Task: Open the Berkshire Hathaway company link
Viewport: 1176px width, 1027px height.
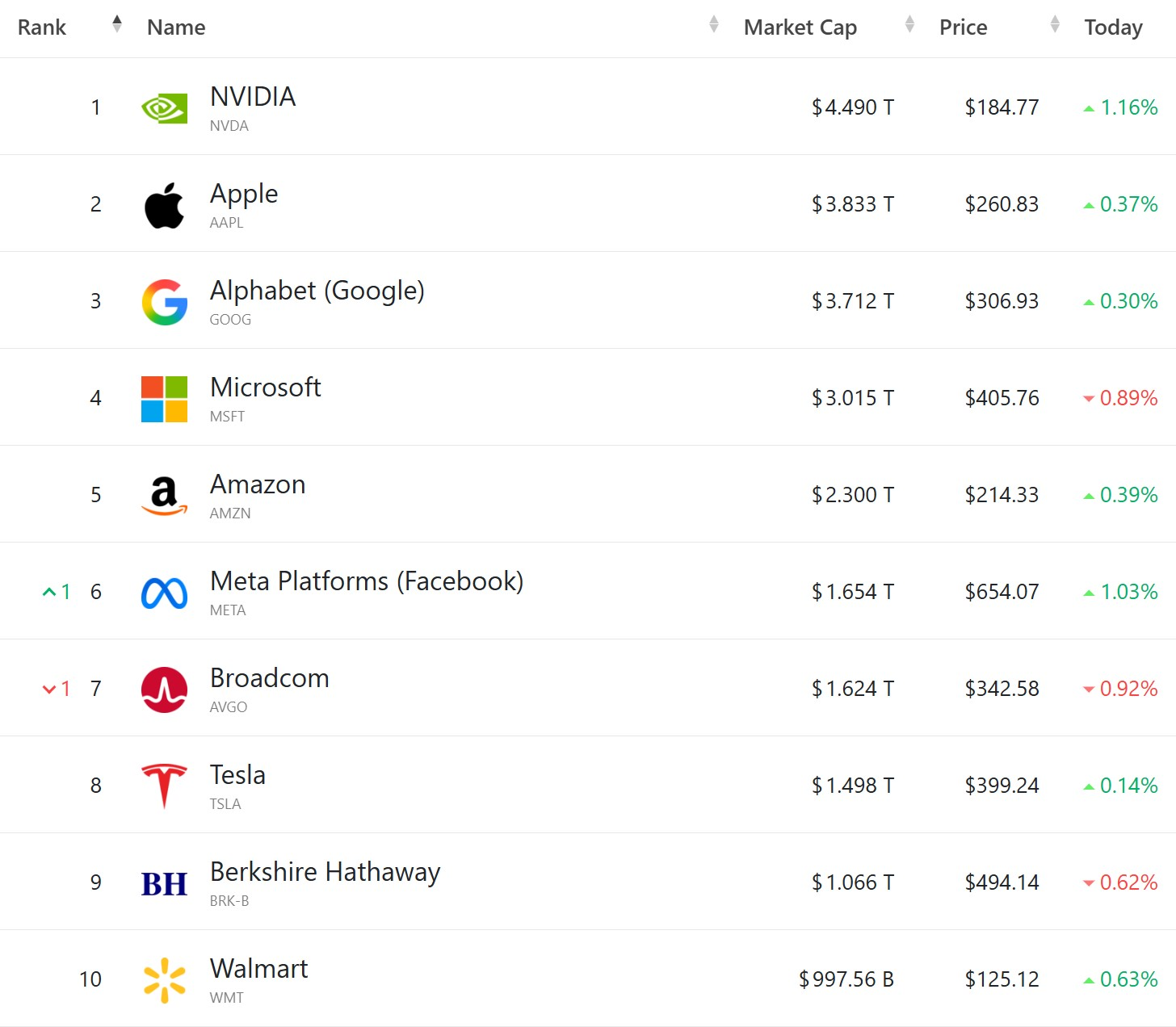Action: (x=325, y=872)
